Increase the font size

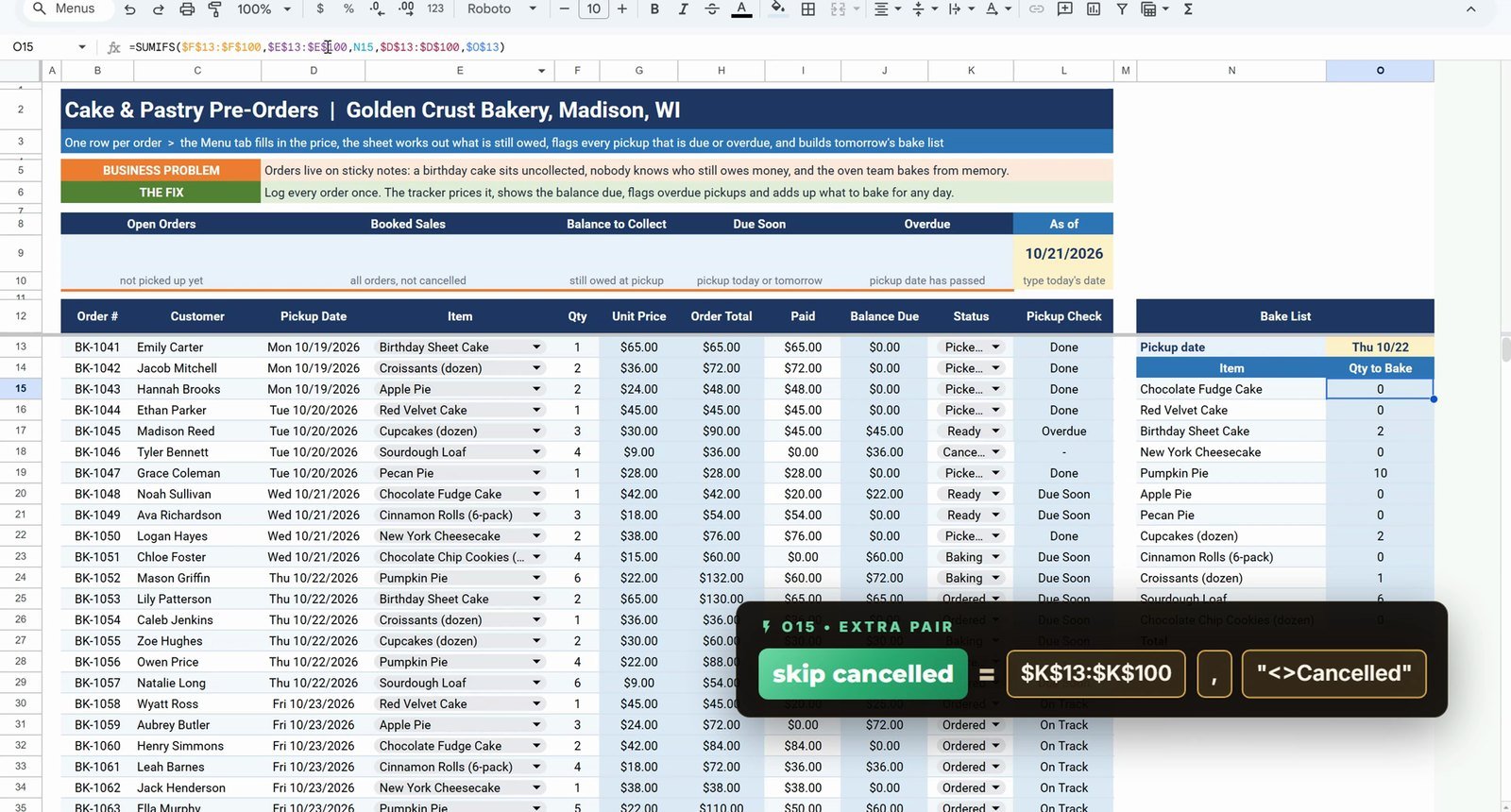pyautogui.click(x=621, y=9)
